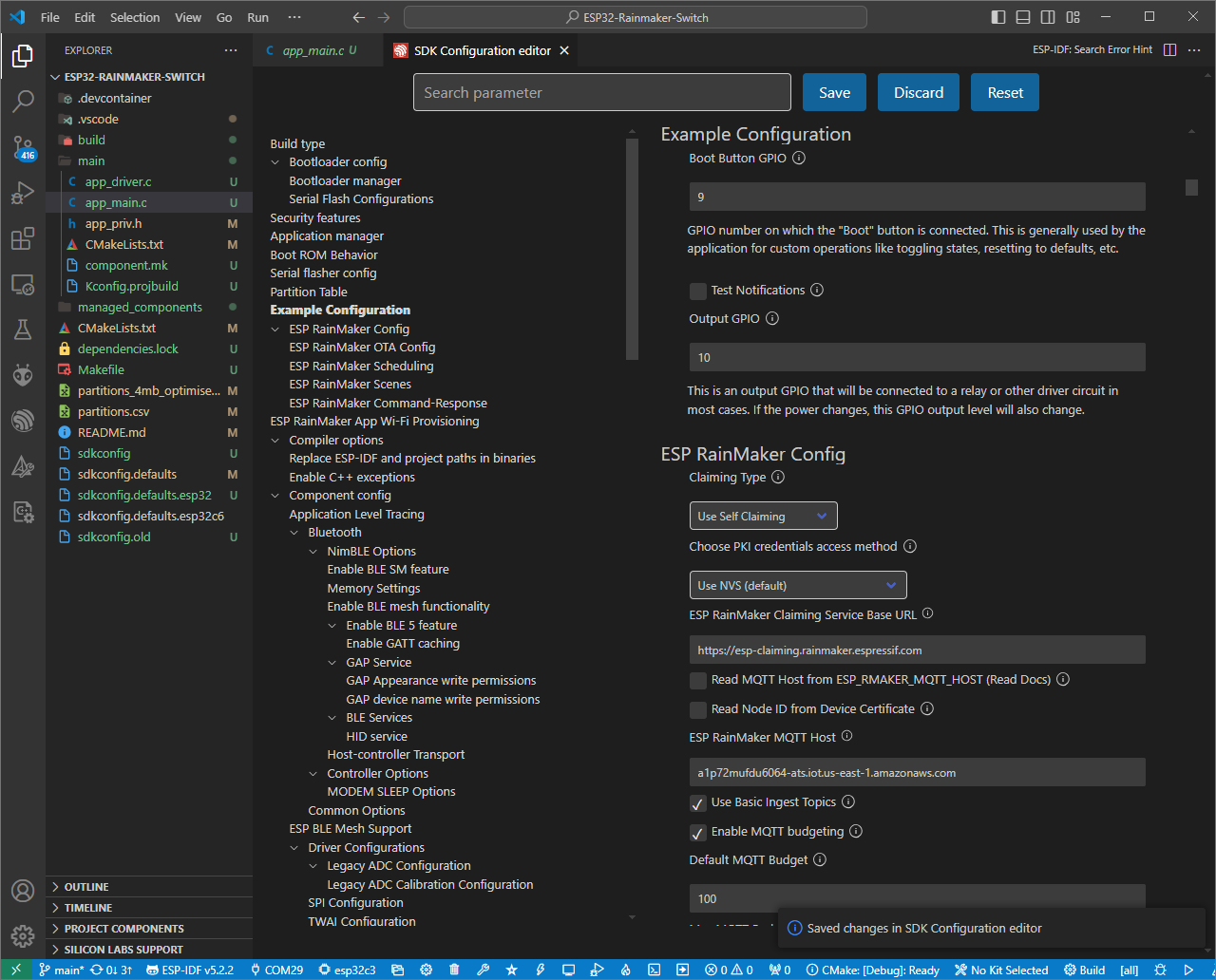Click the config tree vertical scrollbar

[x=633, y=249]
